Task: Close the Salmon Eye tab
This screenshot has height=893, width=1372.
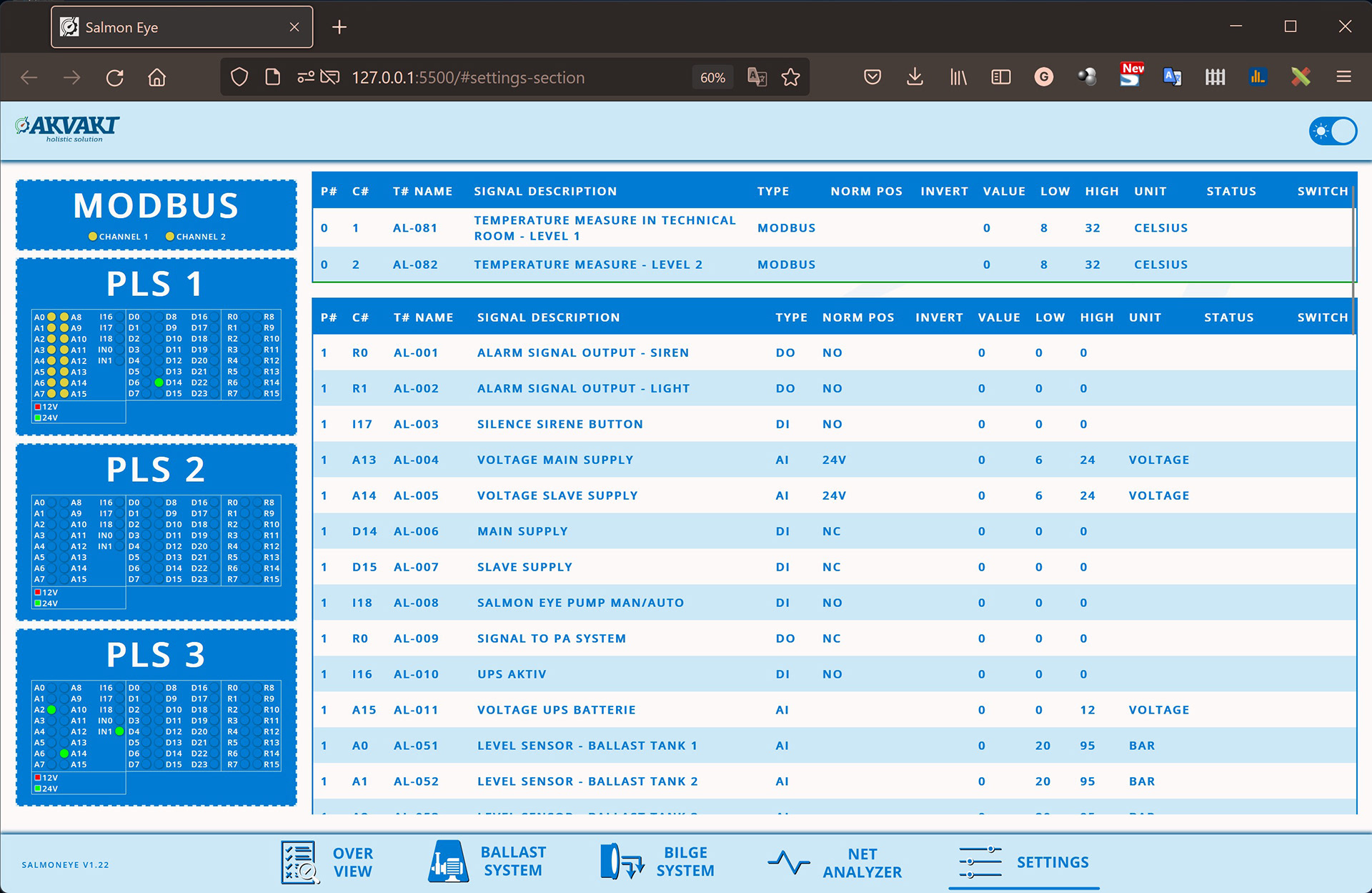Action: click(294, 27)
